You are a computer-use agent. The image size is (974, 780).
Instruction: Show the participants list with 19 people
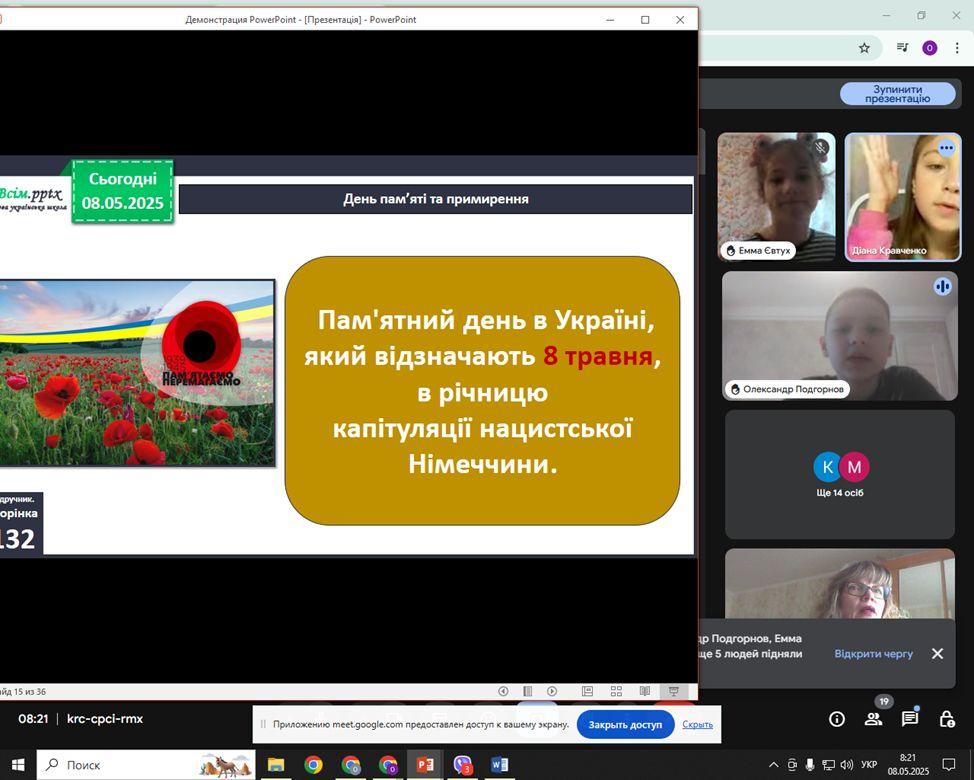point(874,719)
